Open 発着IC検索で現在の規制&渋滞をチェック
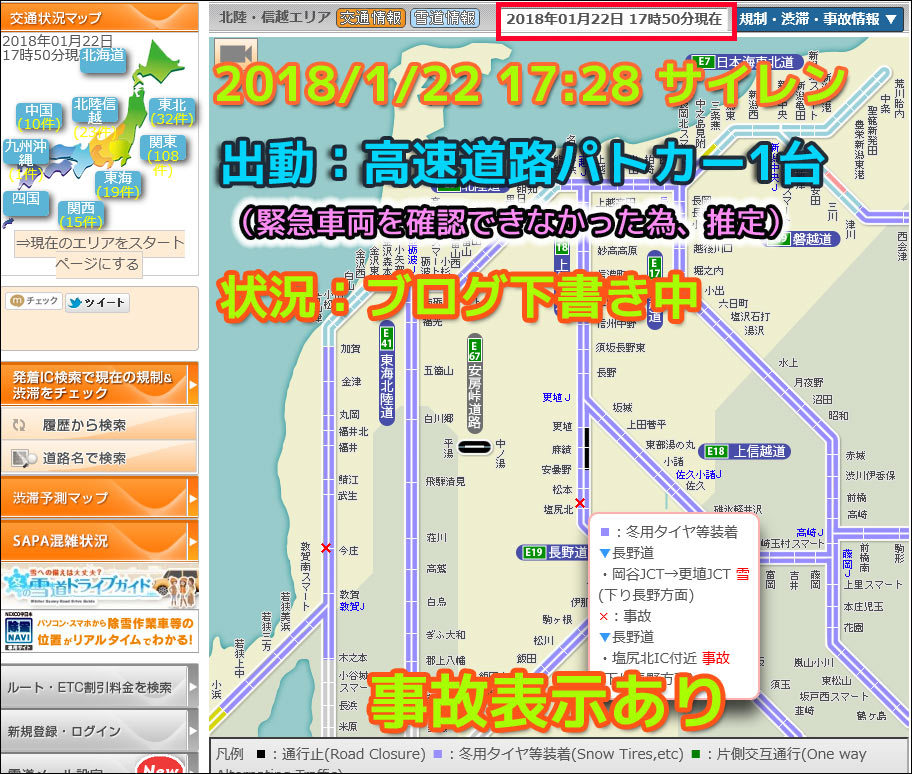The image size is (912, 774). (x=100, y=384)
